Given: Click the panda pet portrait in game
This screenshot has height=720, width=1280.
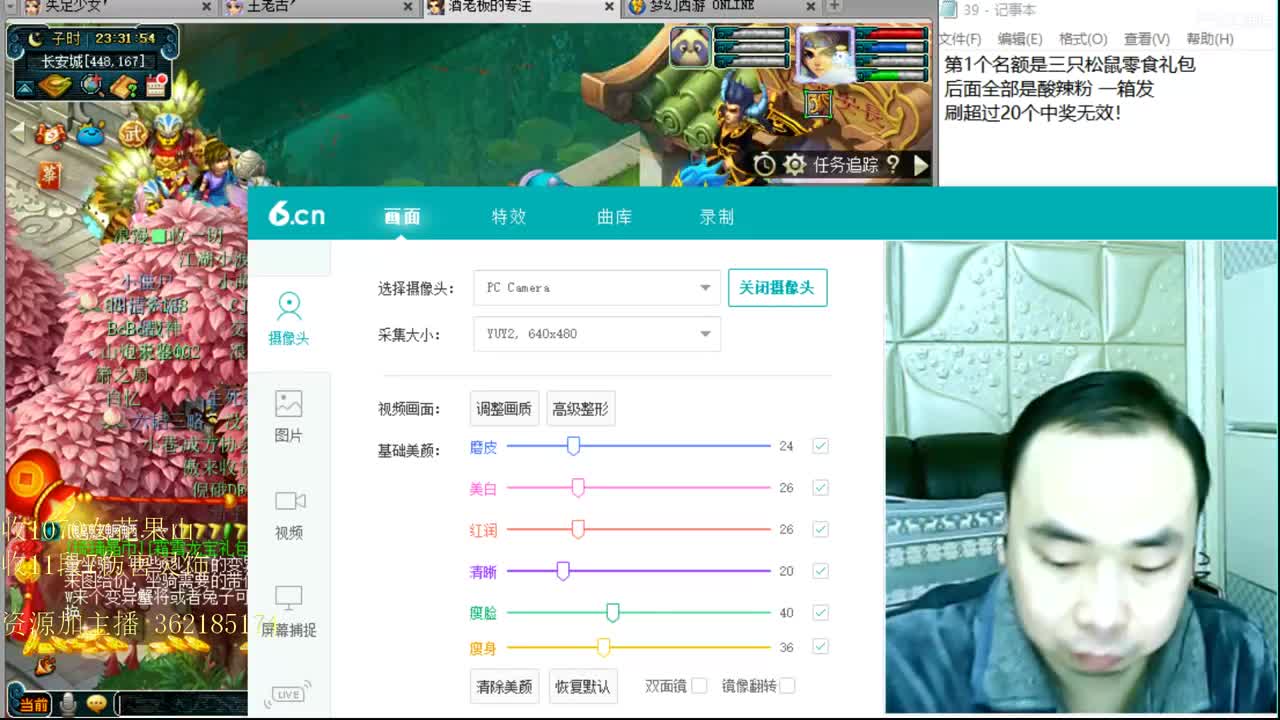Looking at the screenshot, I should (690, 47).
